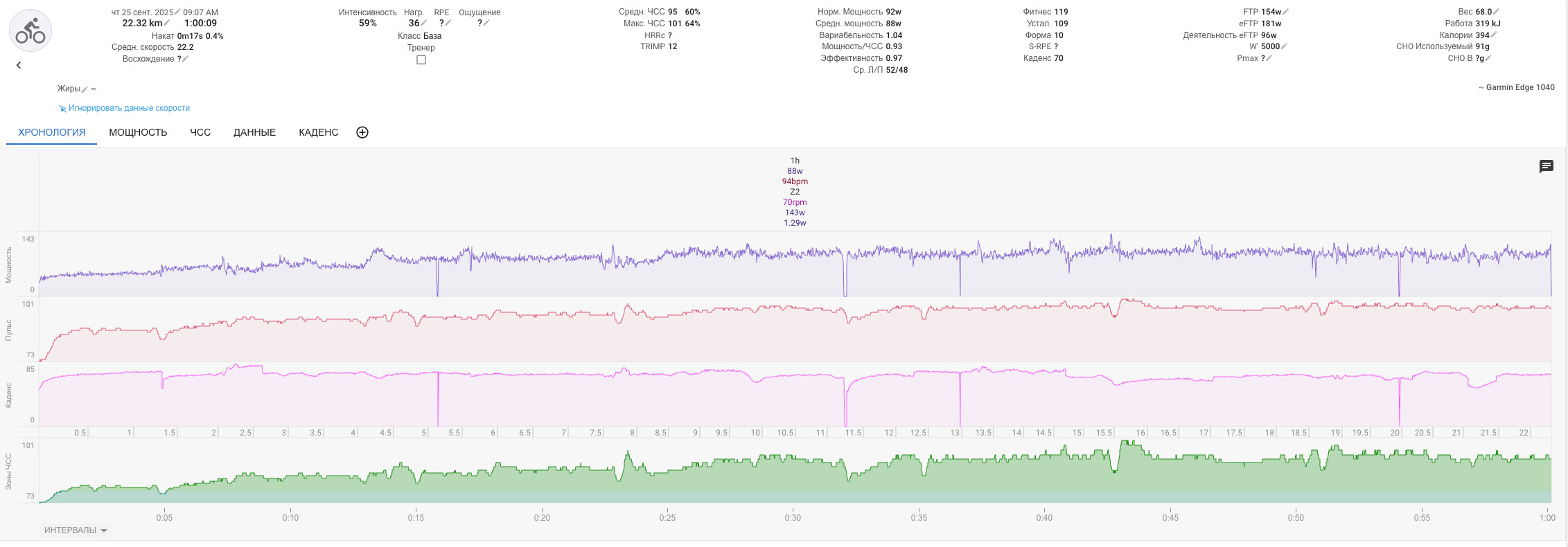This screenshot has width=1568, height=547.
Task: Click the 0:30 mark on time axis
Action: point(793,517)
